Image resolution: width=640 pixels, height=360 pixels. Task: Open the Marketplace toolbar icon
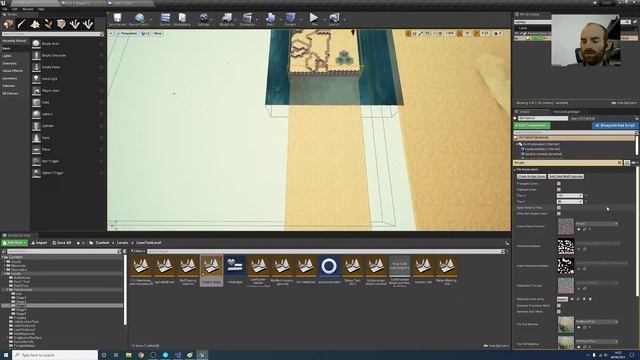click(182, 19)
